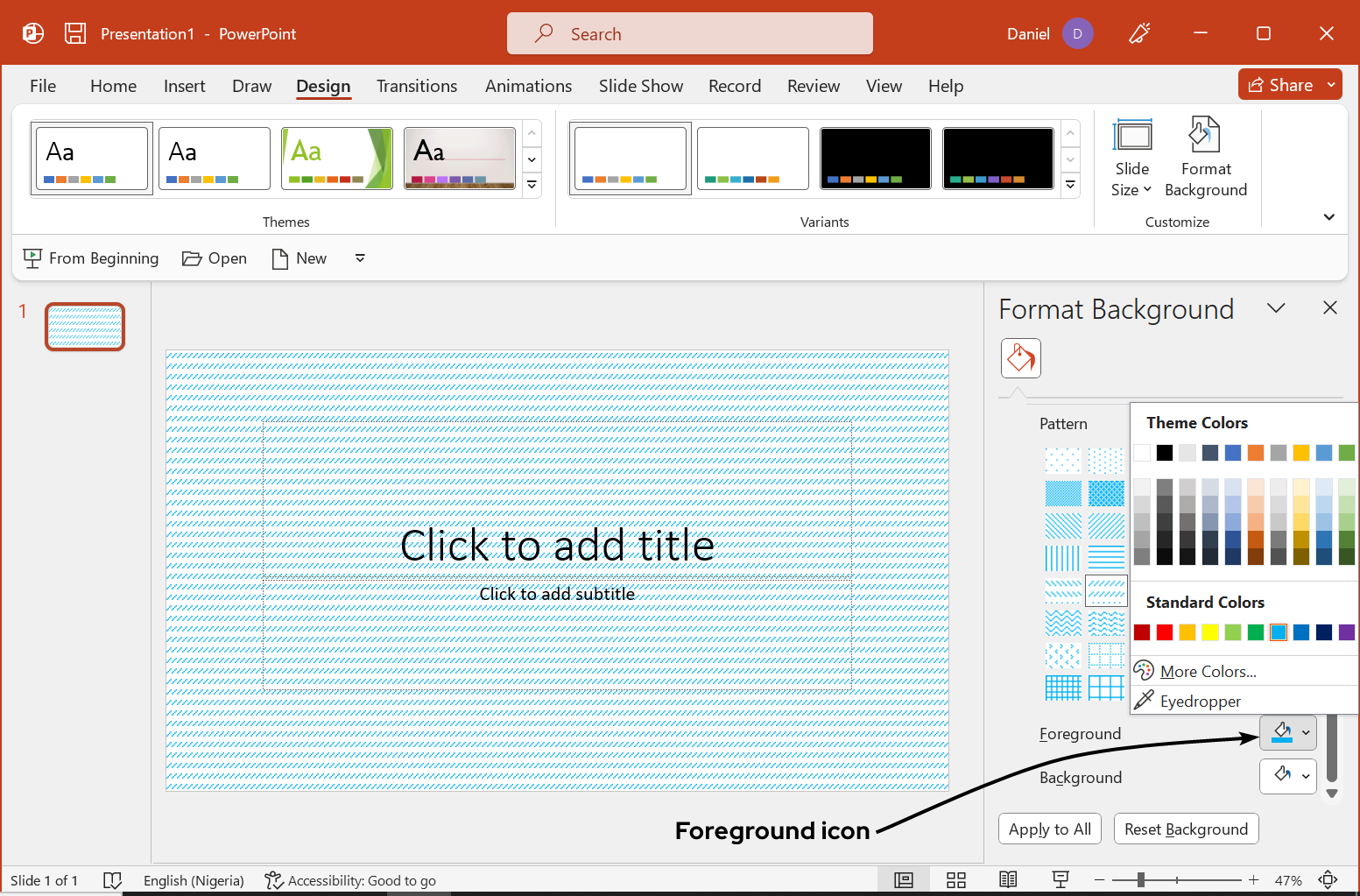Select the horizontal lines pattern
This screenshot has width=1360, height=896.
point(1106,558)
